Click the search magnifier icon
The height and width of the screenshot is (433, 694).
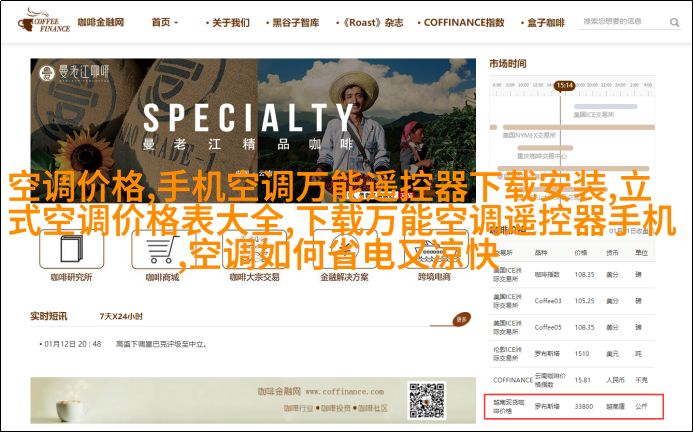pos(674,22)
